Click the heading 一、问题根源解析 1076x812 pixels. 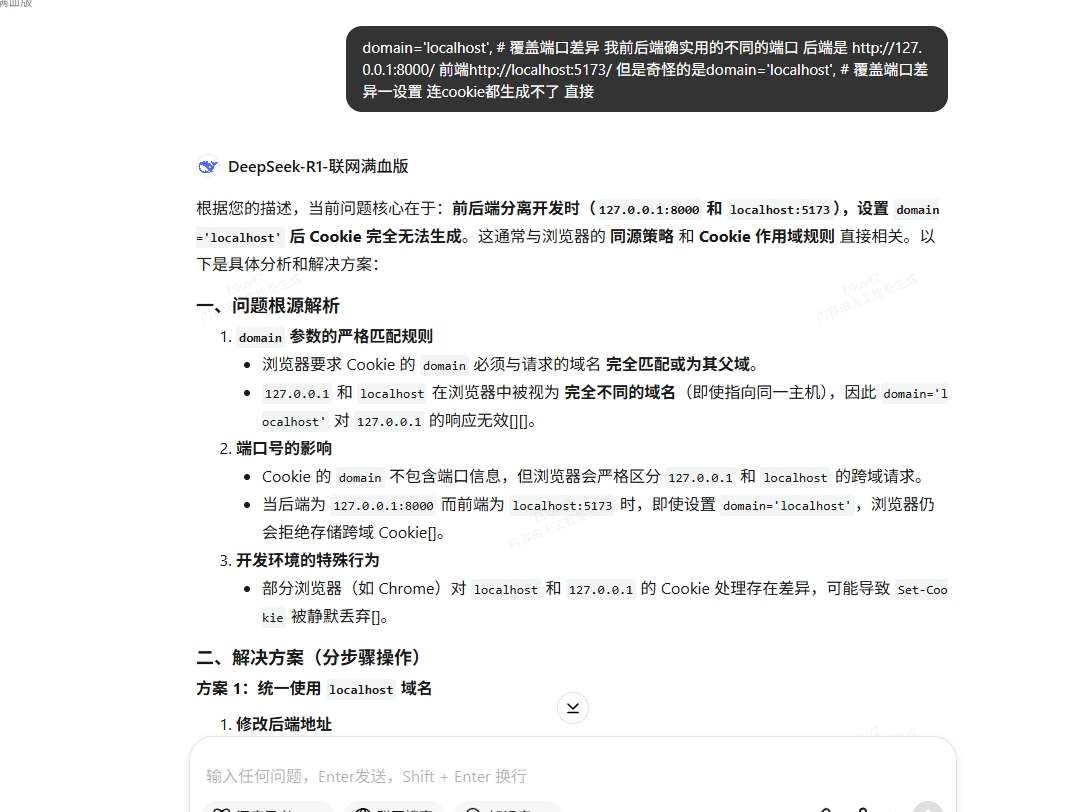[x=268, y=305]
